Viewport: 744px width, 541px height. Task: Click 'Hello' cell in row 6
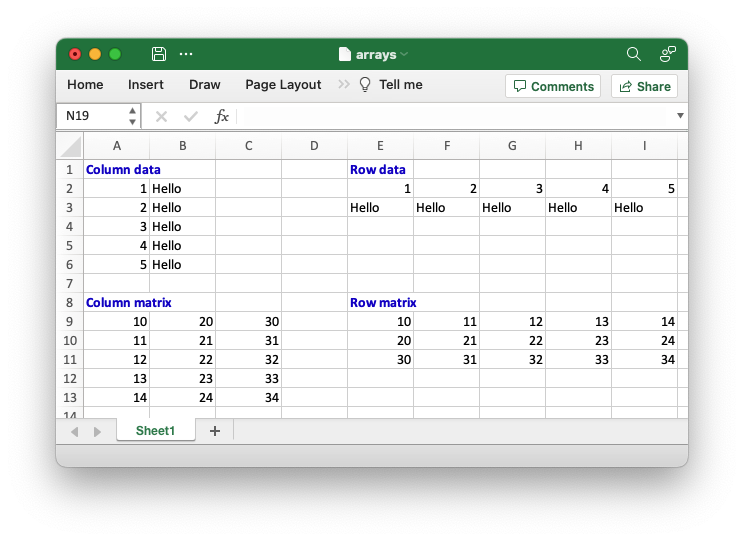(183, 264)
